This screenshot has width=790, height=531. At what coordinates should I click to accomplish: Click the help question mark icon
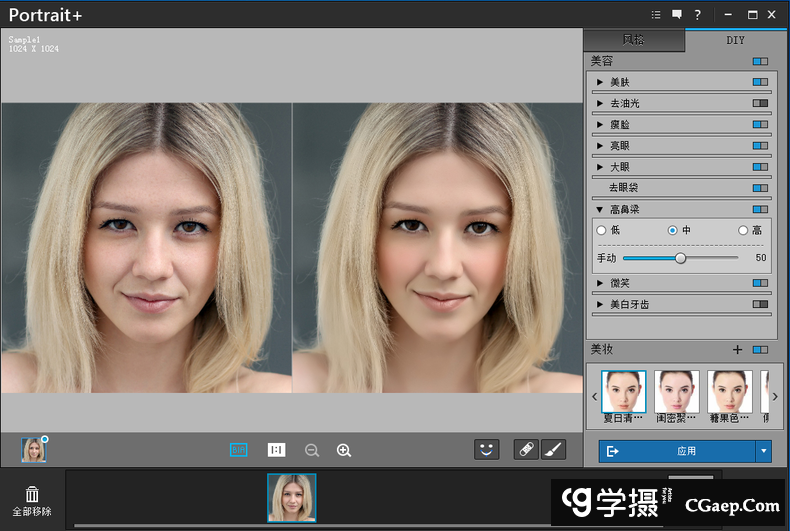tap(698, 14)
